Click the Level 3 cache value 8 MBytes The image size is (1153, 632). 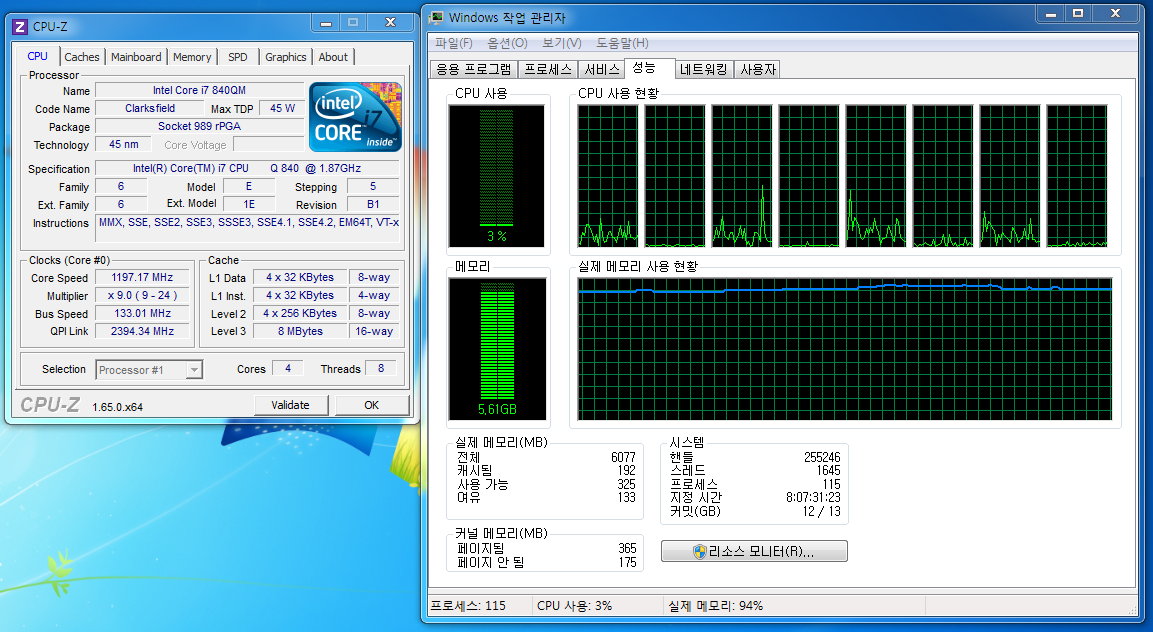300,331
